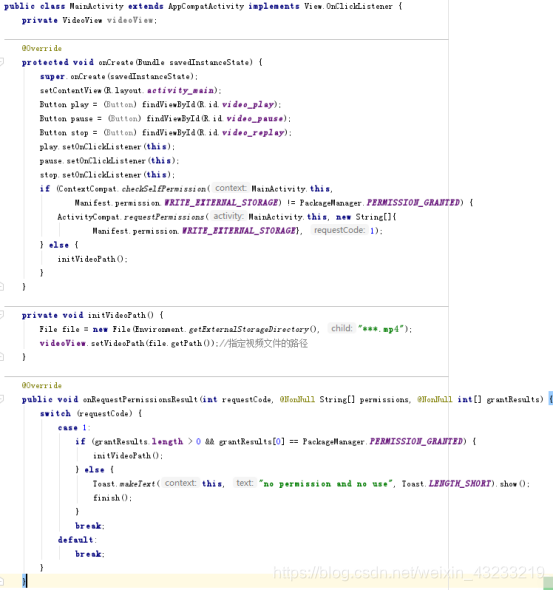The width and height of the screenshot is (554, 591).
Task: Click 'Button stop' variable declaration
Action: 64,133
